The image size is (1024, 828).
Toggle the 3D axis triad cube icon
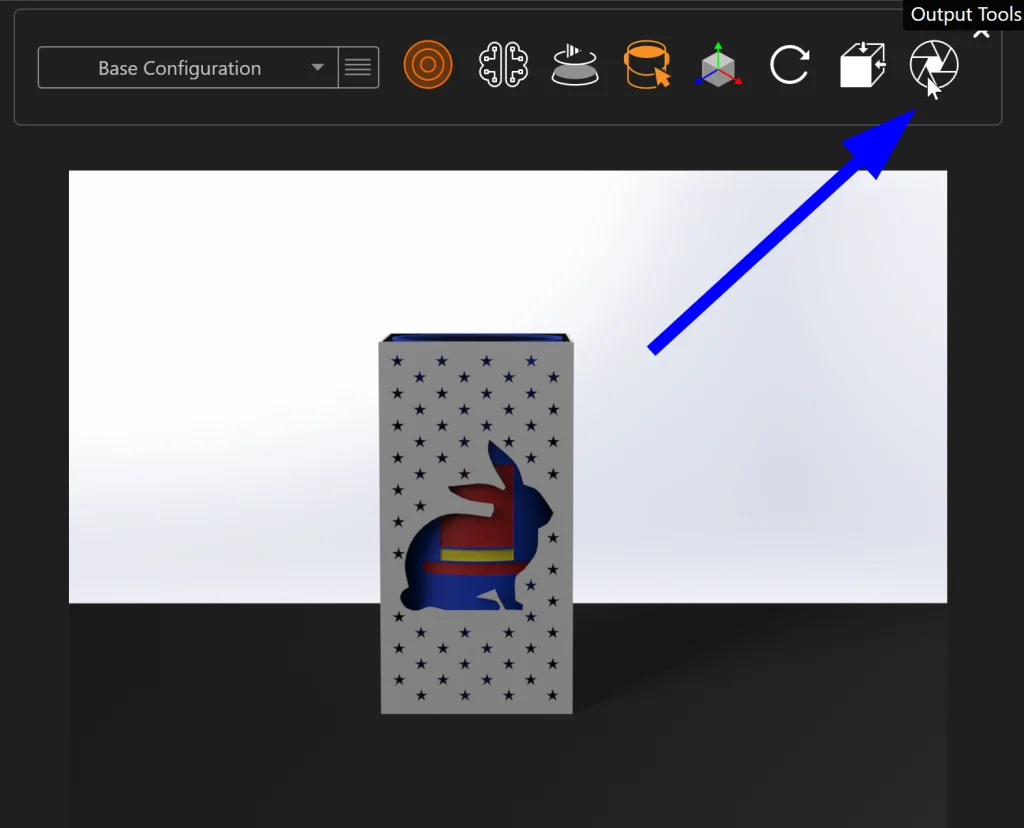(718, 65)
